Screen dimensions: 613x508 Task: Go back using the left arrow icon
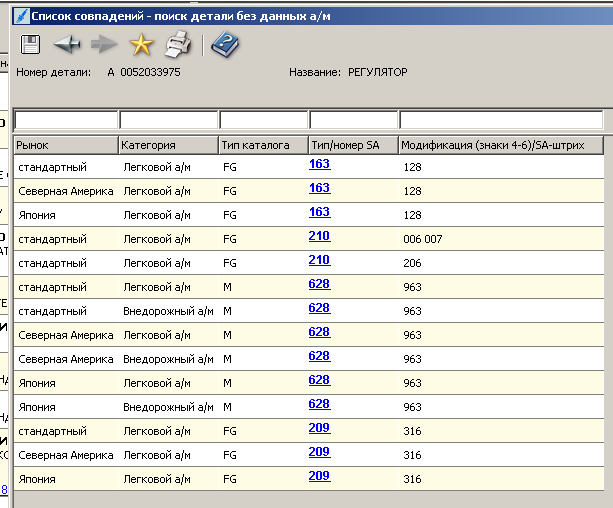pos(67,44)
